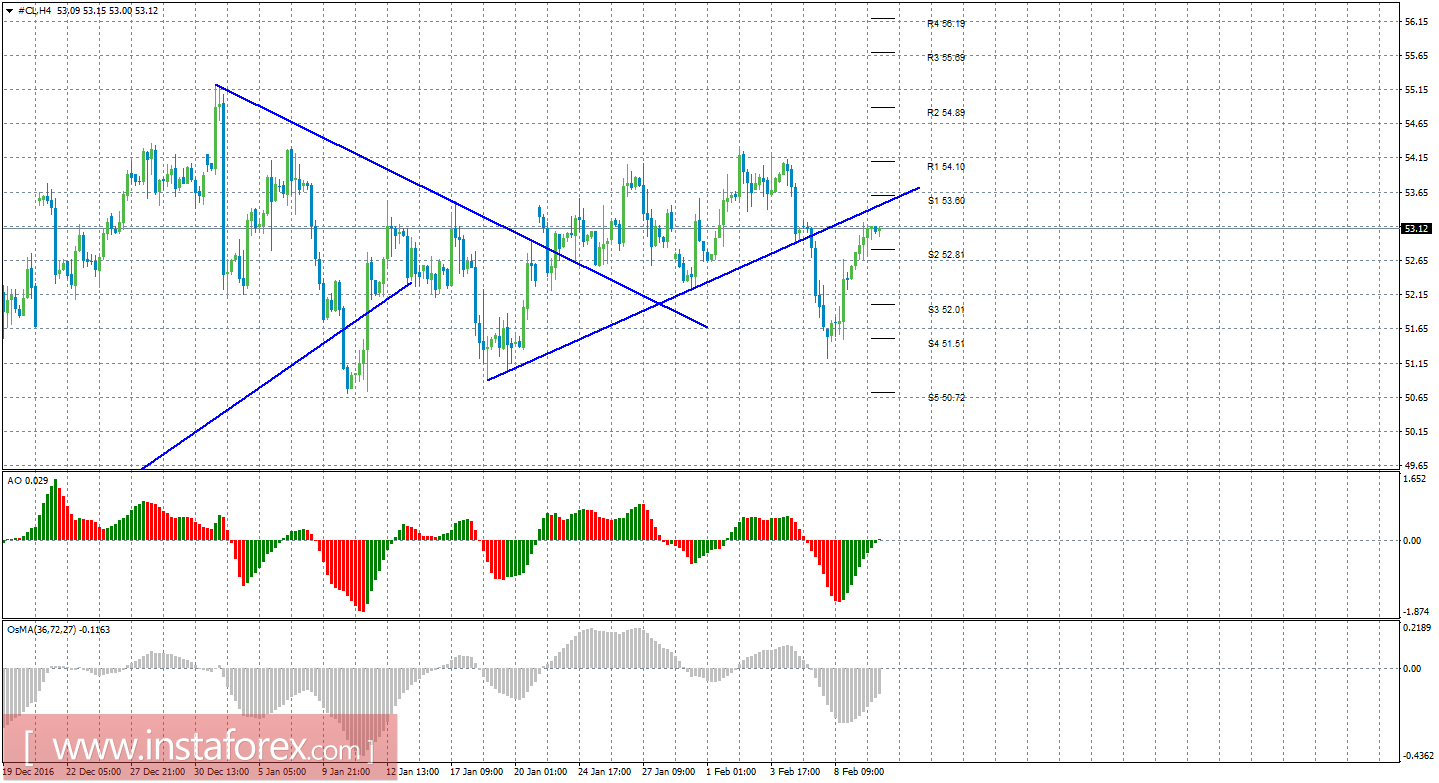Click the 50.15 price axis value
1439x783 pixels.
coord(1416,432)
